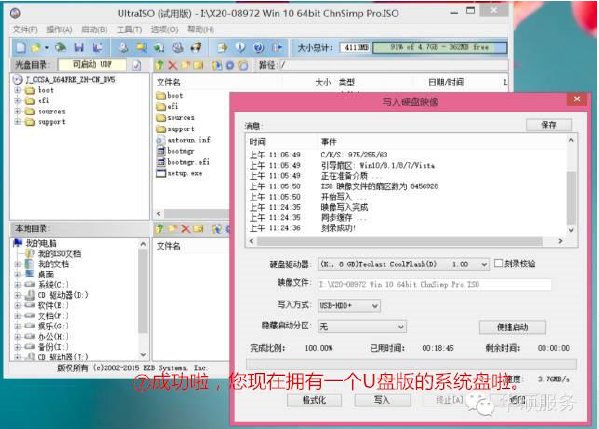Click the question mark Help icon
Viewport: 599px width, 429px height.
(259, 47)
